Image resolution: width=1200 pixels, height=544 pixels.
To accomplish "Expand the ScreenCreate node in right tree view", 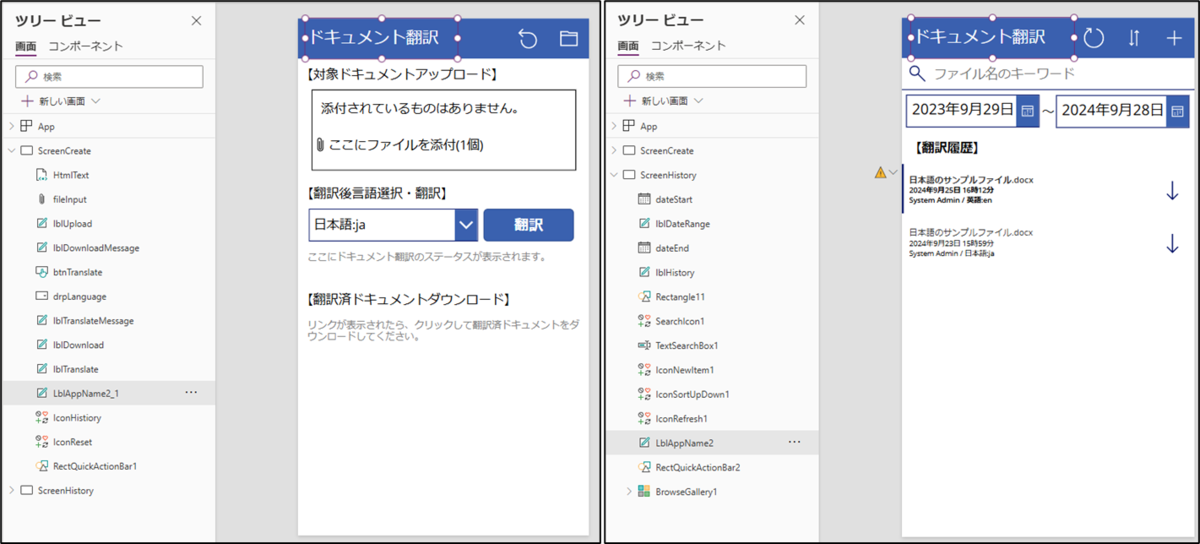I will pos(613,151).
